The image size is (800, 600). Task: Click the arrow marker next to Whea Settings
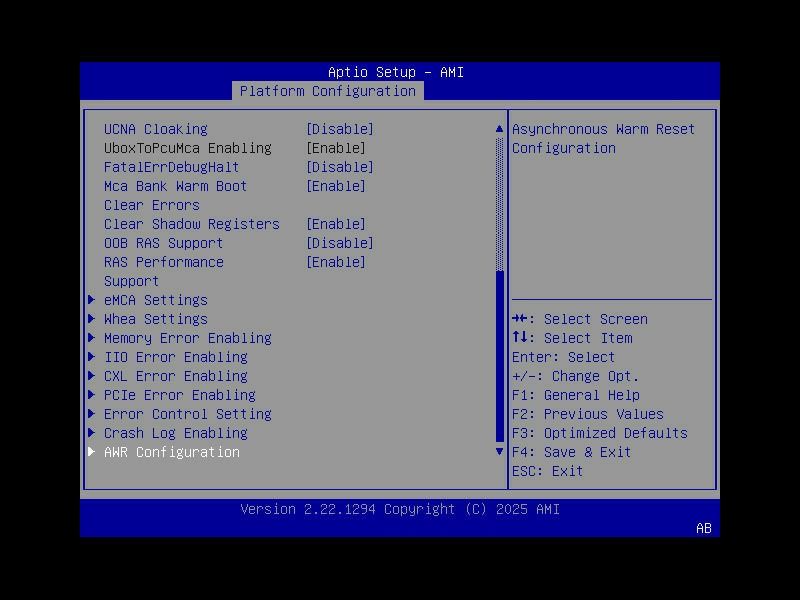(x=91, y=319)
